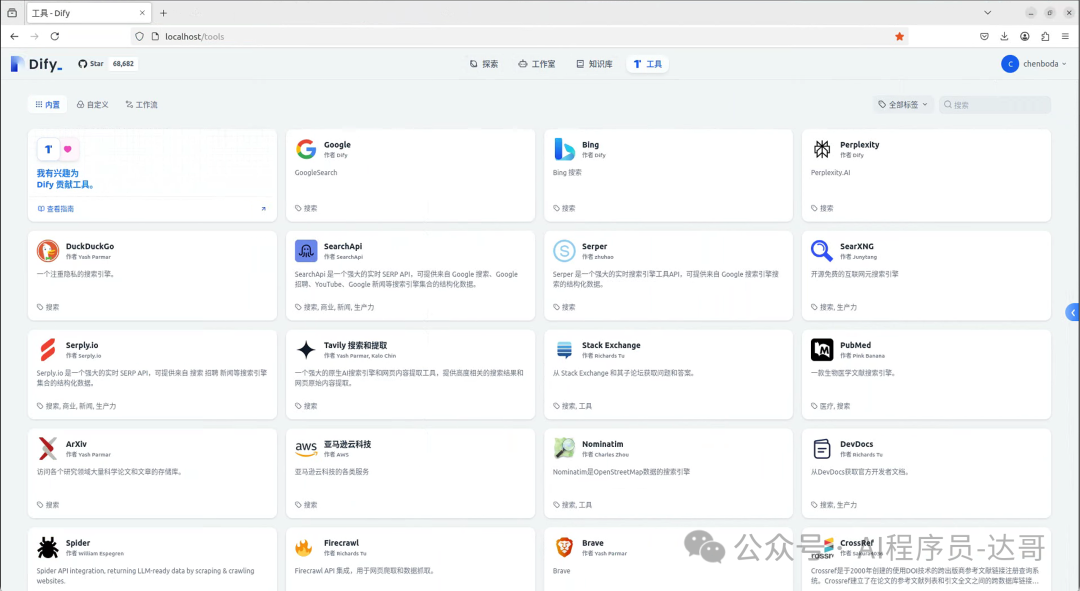1080x591 pixels.
Task: Click the Stack Exchange icon
Action: 564,350
